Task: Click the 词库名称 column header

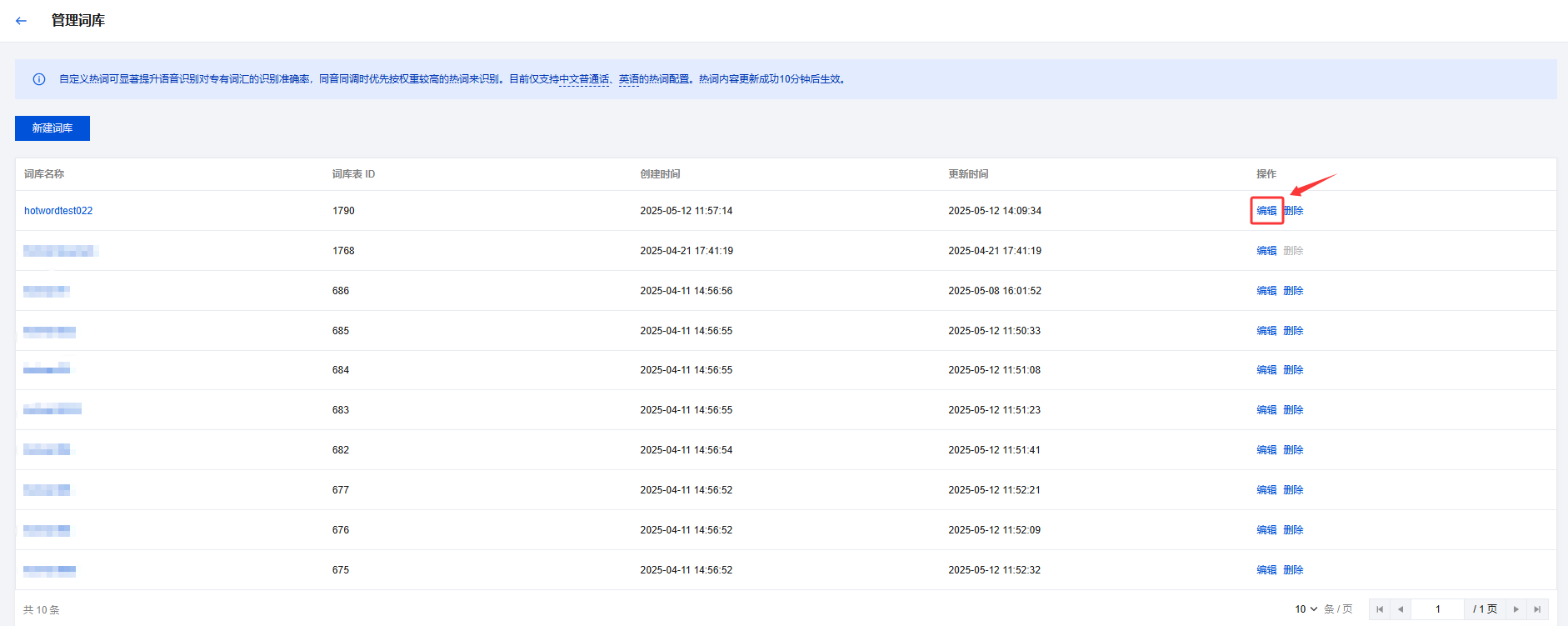Action: 44,174
